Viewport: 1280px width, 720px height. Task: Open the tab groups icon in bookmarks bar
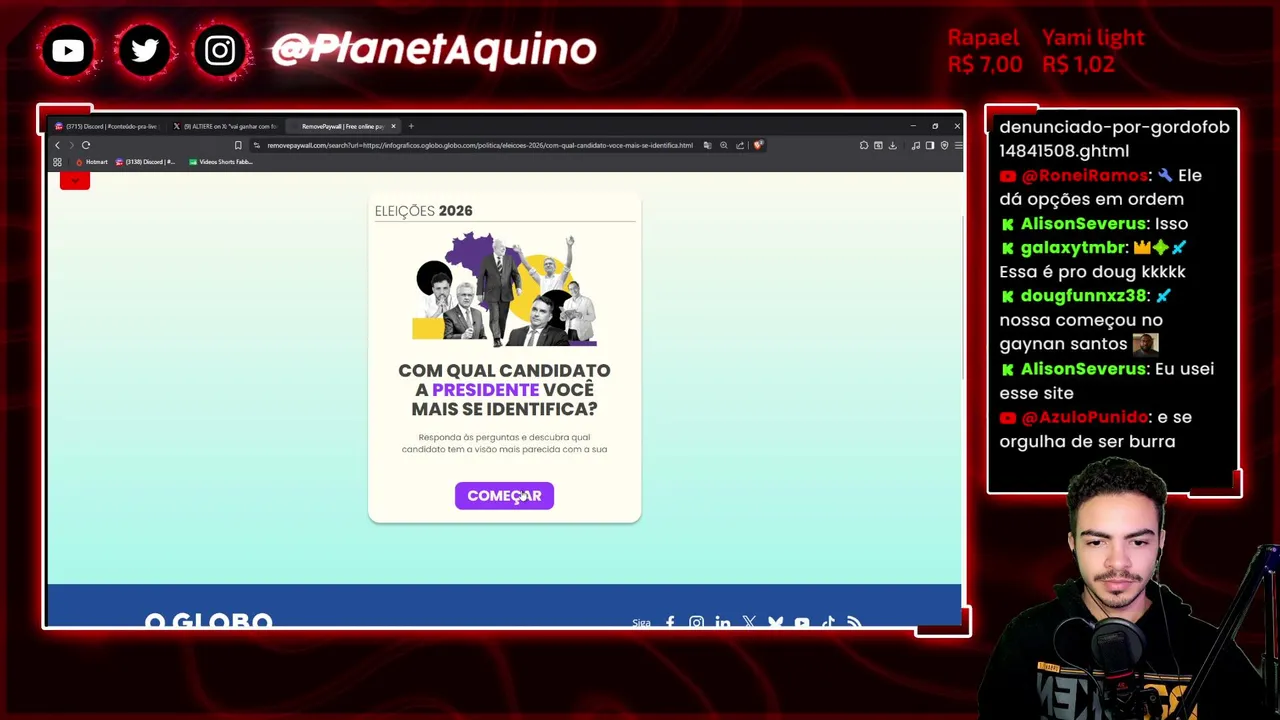57,162
